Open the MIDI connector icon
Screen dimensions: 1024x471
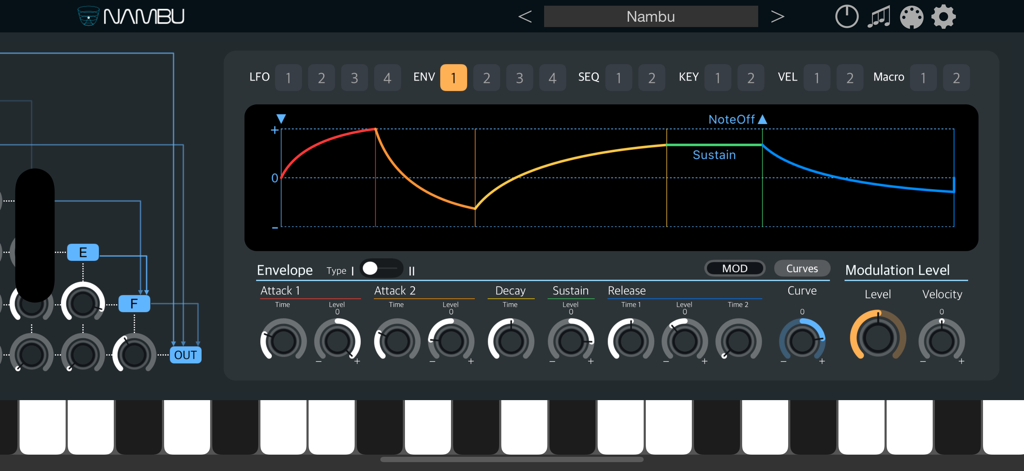click(911, 16)
